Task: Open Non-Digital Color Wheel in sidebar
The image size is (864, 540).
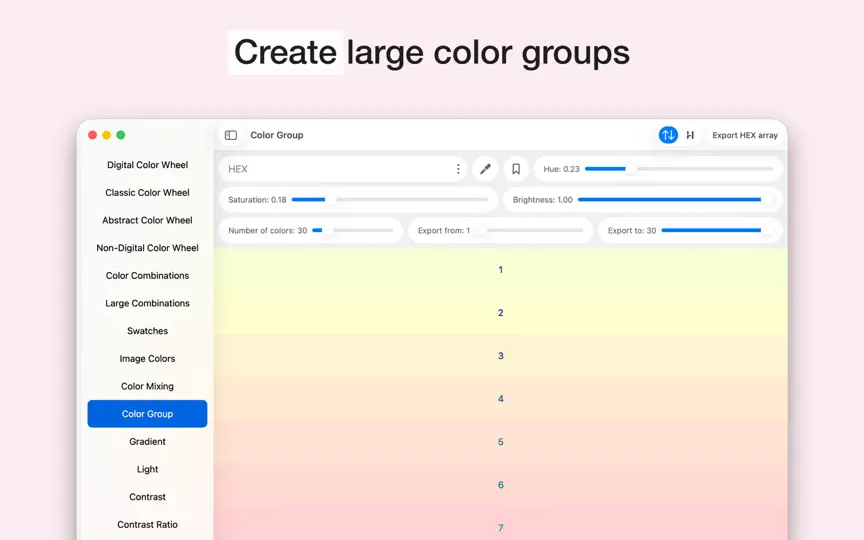Action: click(147, 248)
